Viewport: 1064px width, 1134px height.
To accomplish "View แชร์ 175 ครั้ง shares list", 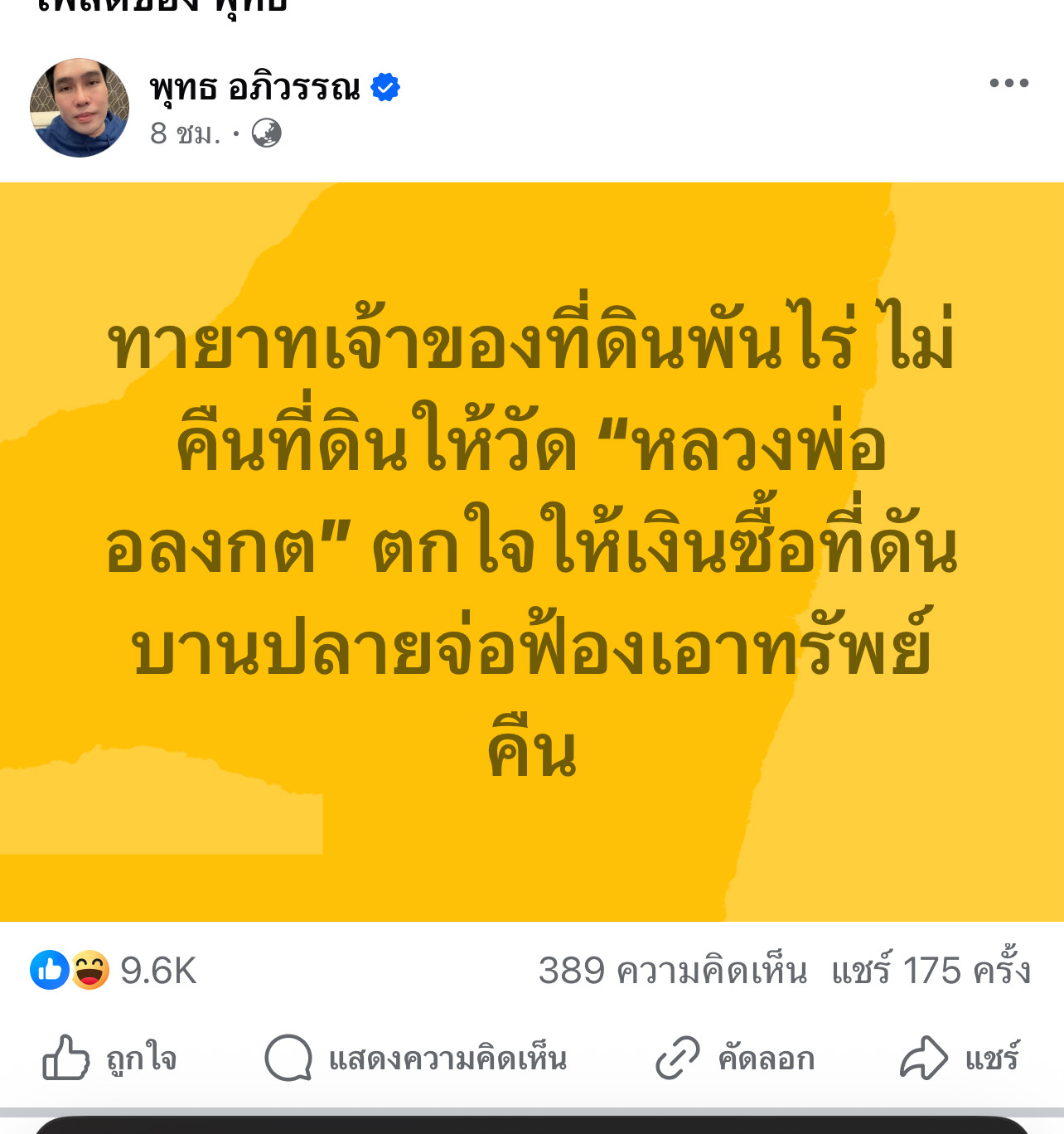I will pos(931,970).
